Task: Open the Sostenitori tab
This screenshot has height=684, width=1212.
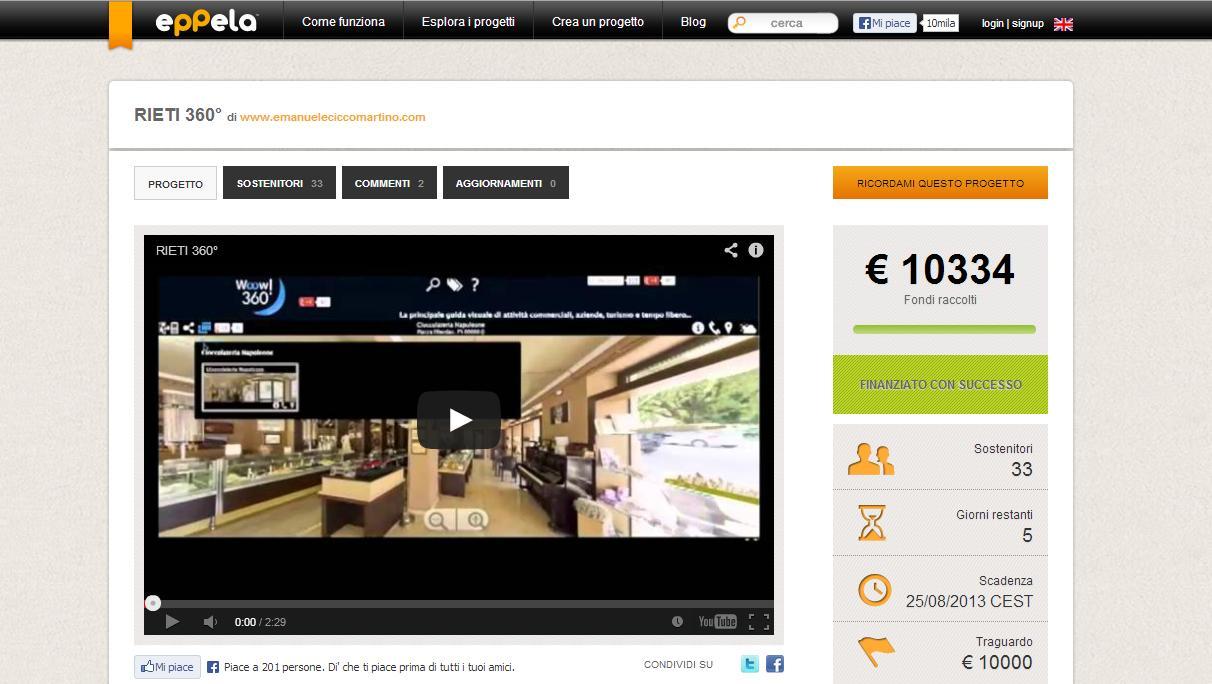Action: tap(279, 183)
